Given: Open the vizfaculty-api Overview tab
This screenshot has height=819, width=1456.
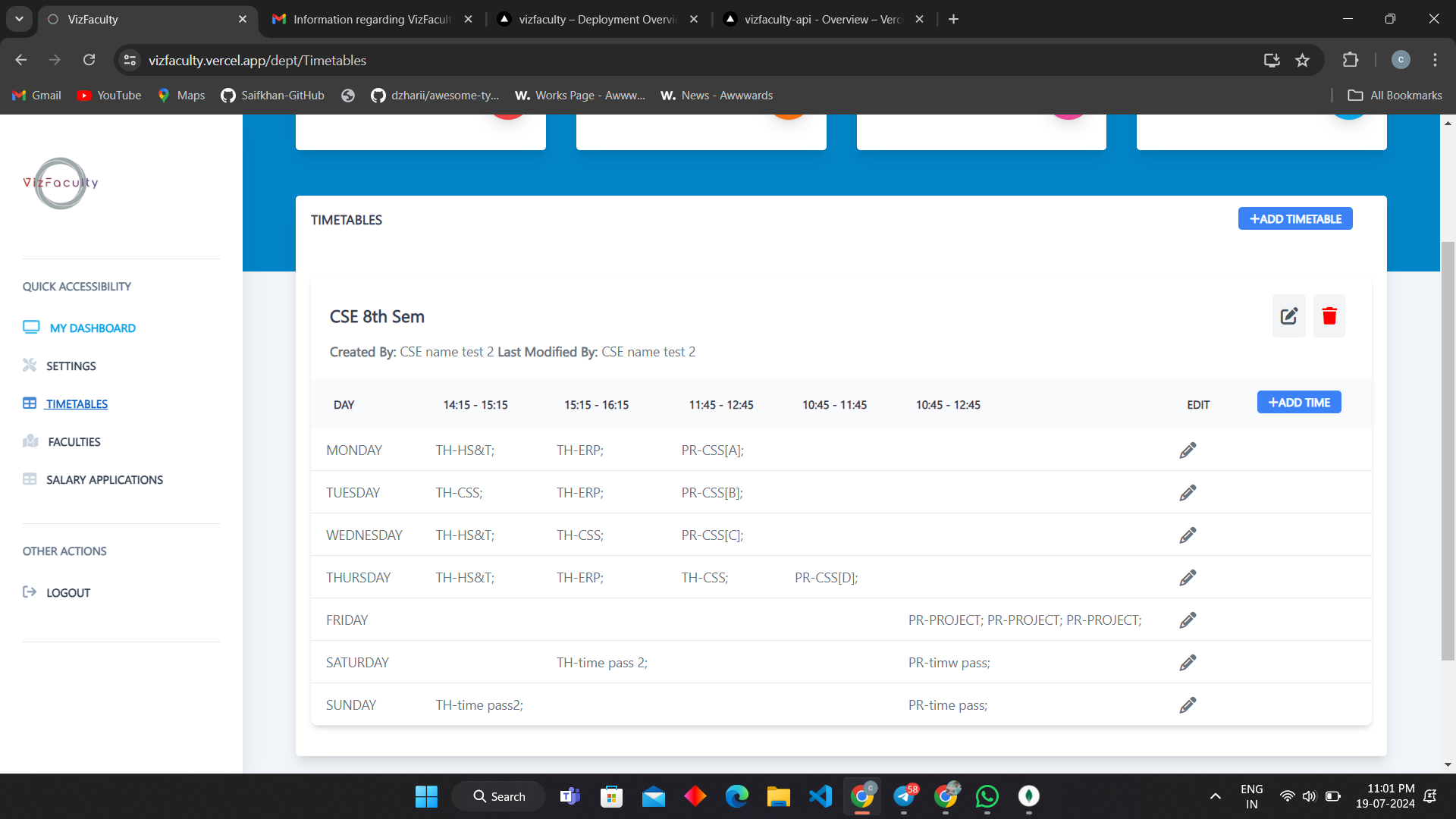Looking at the screenshot, I should coord(822,19).
